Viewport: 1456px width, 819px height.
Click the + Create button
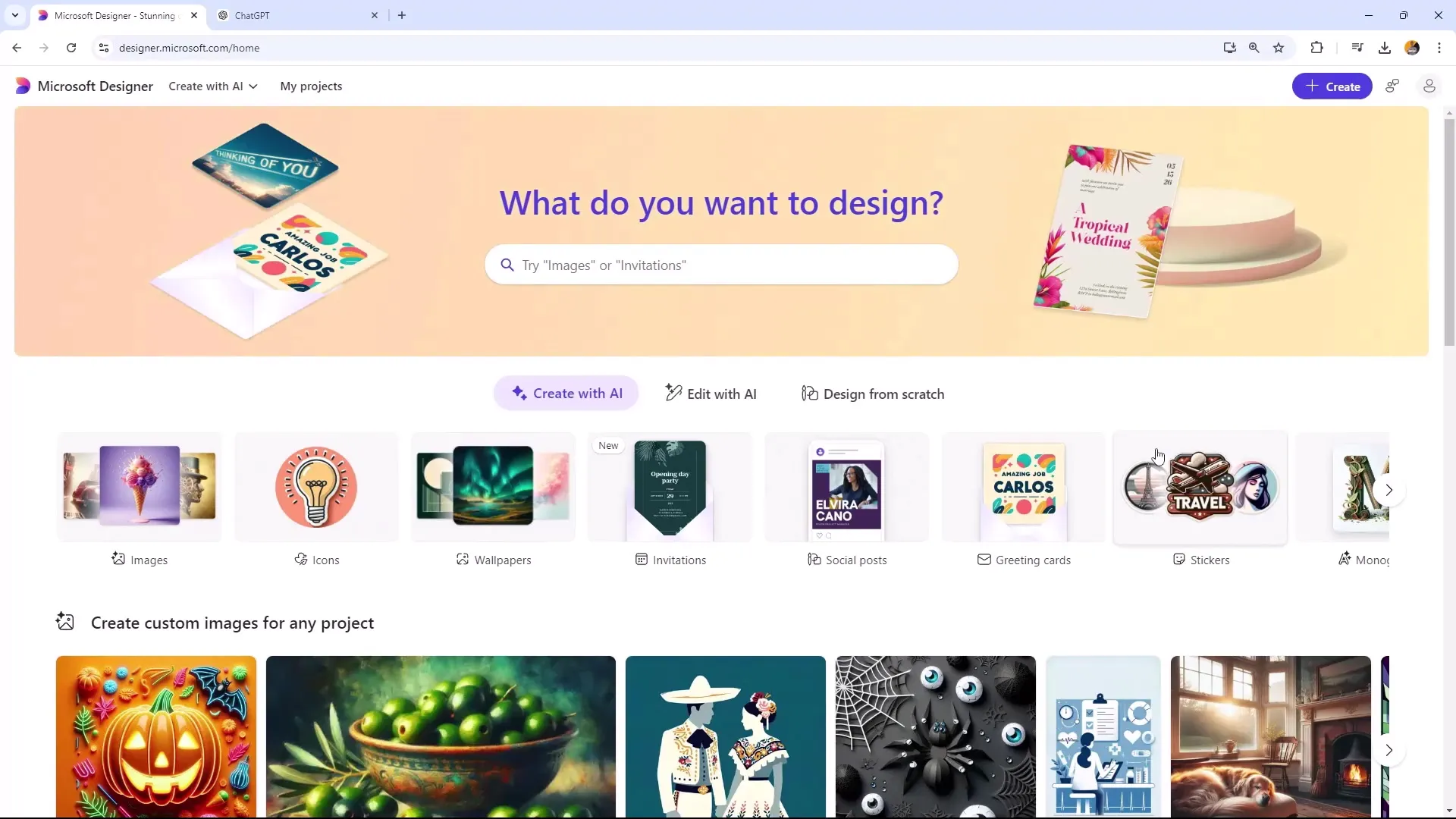click(x=1333, y=86)
